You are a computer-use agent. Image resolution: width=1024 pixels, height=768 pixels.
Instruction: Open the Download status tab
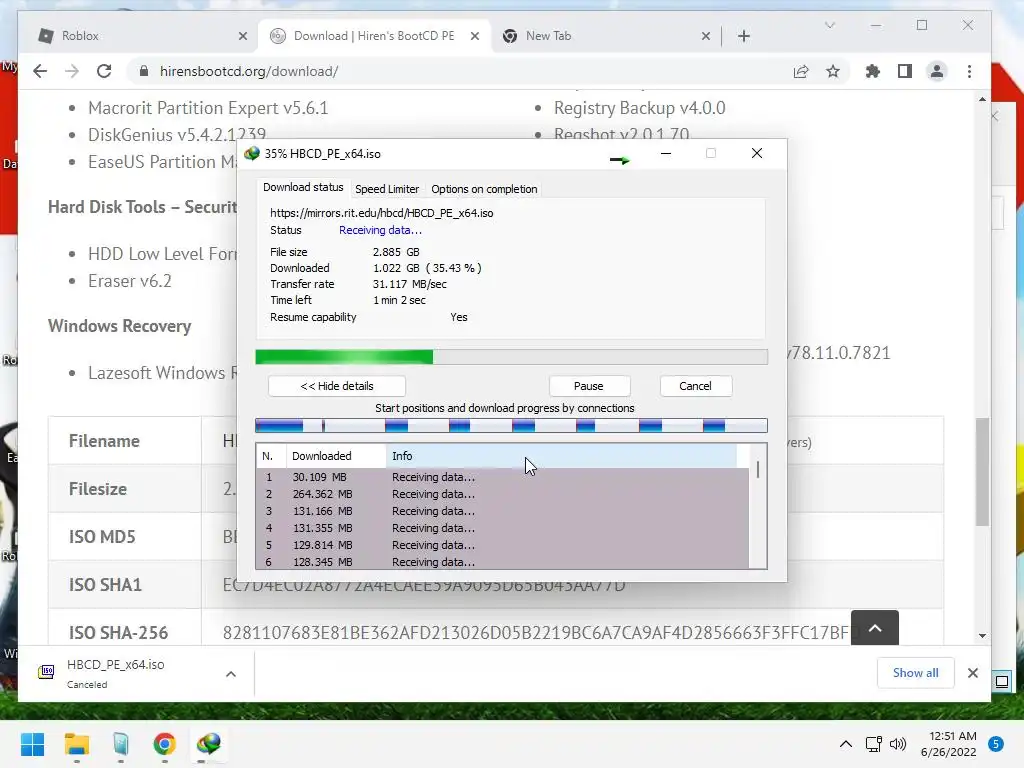303,187
